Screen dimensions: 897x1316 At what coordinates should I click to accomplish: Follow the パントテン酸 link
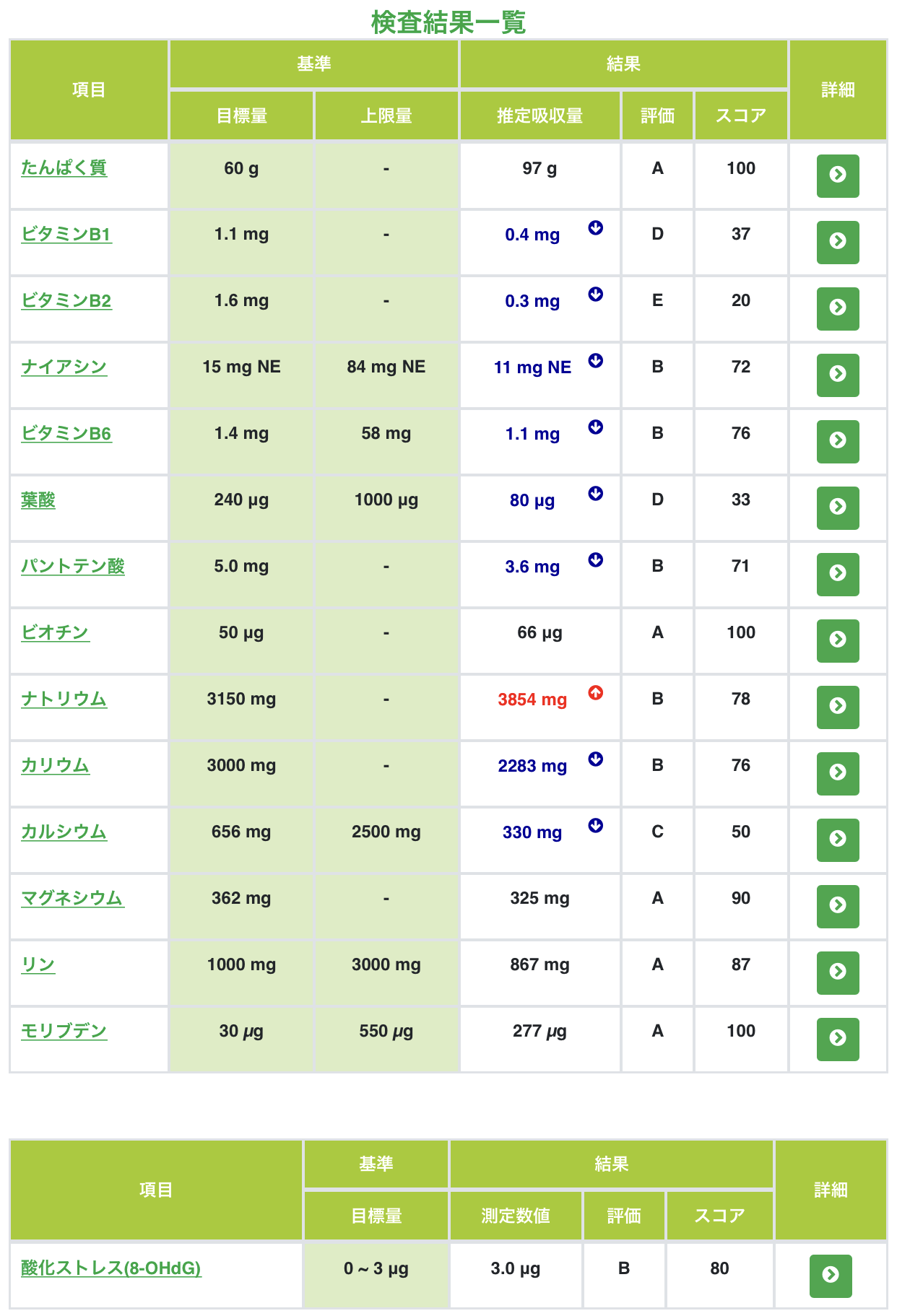73,567
